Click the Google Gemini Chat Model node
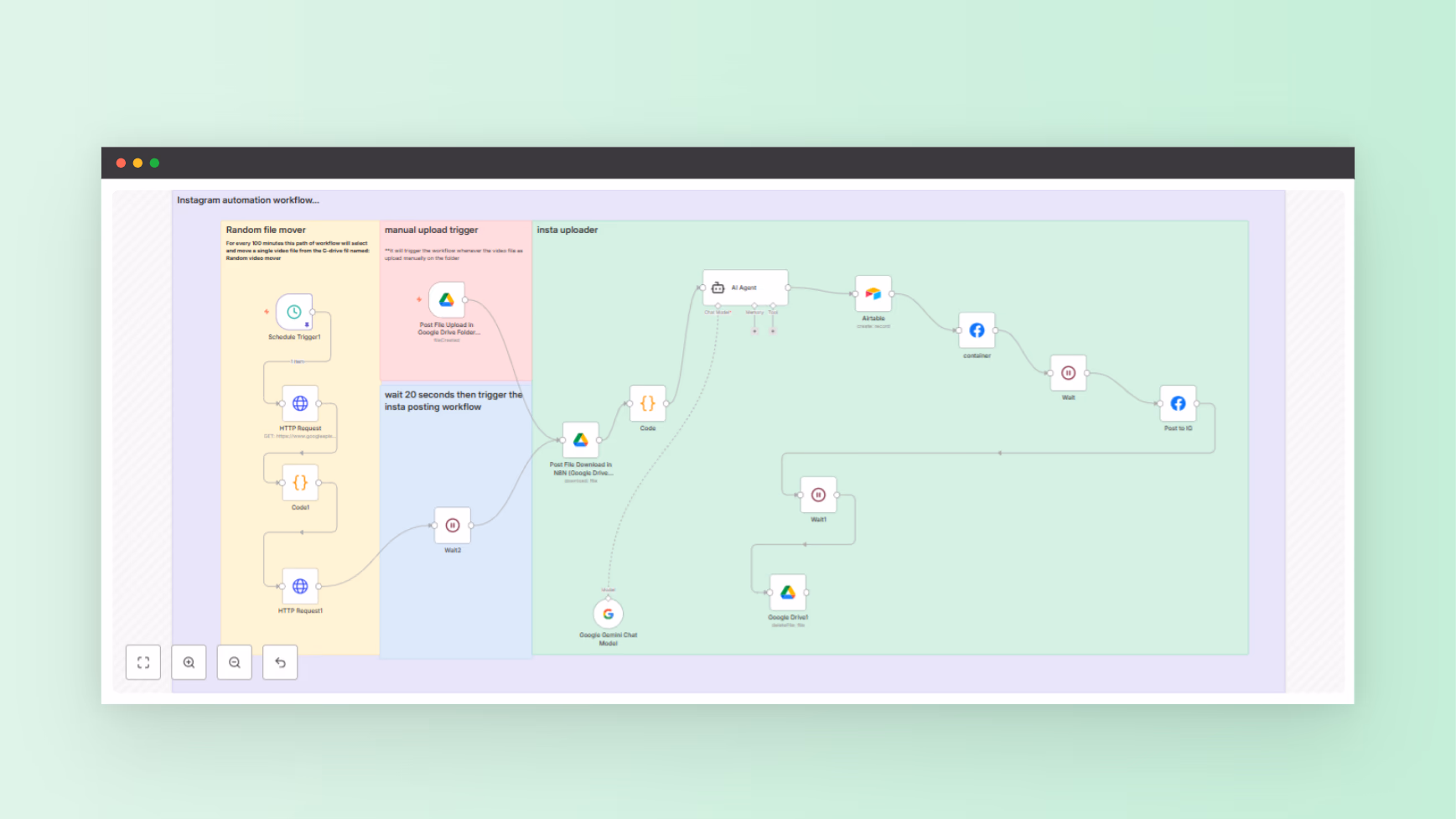Viewport: 1456px width, 819px height. (608, 614)
